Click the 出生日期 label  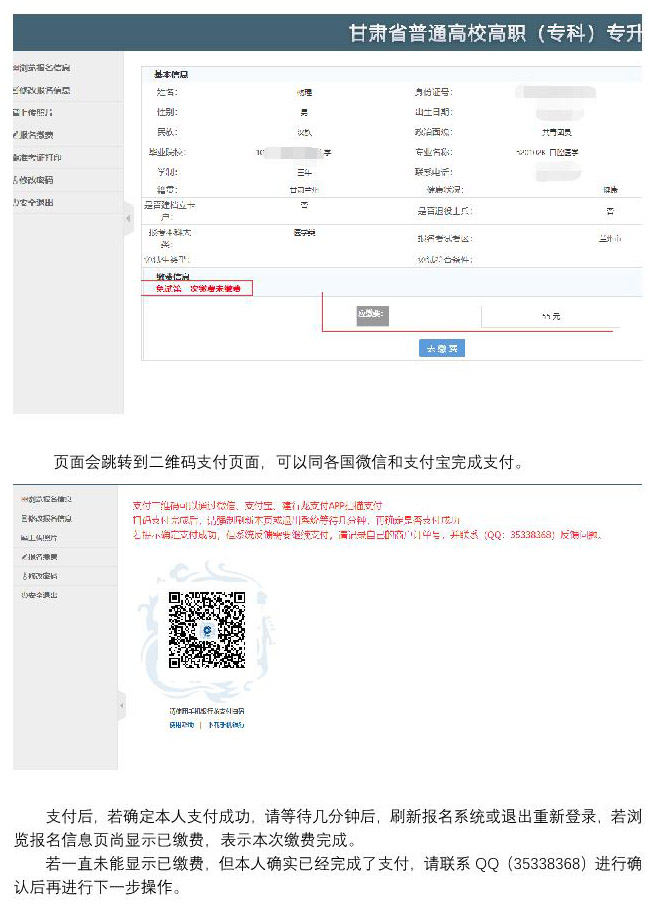point(434,112)
